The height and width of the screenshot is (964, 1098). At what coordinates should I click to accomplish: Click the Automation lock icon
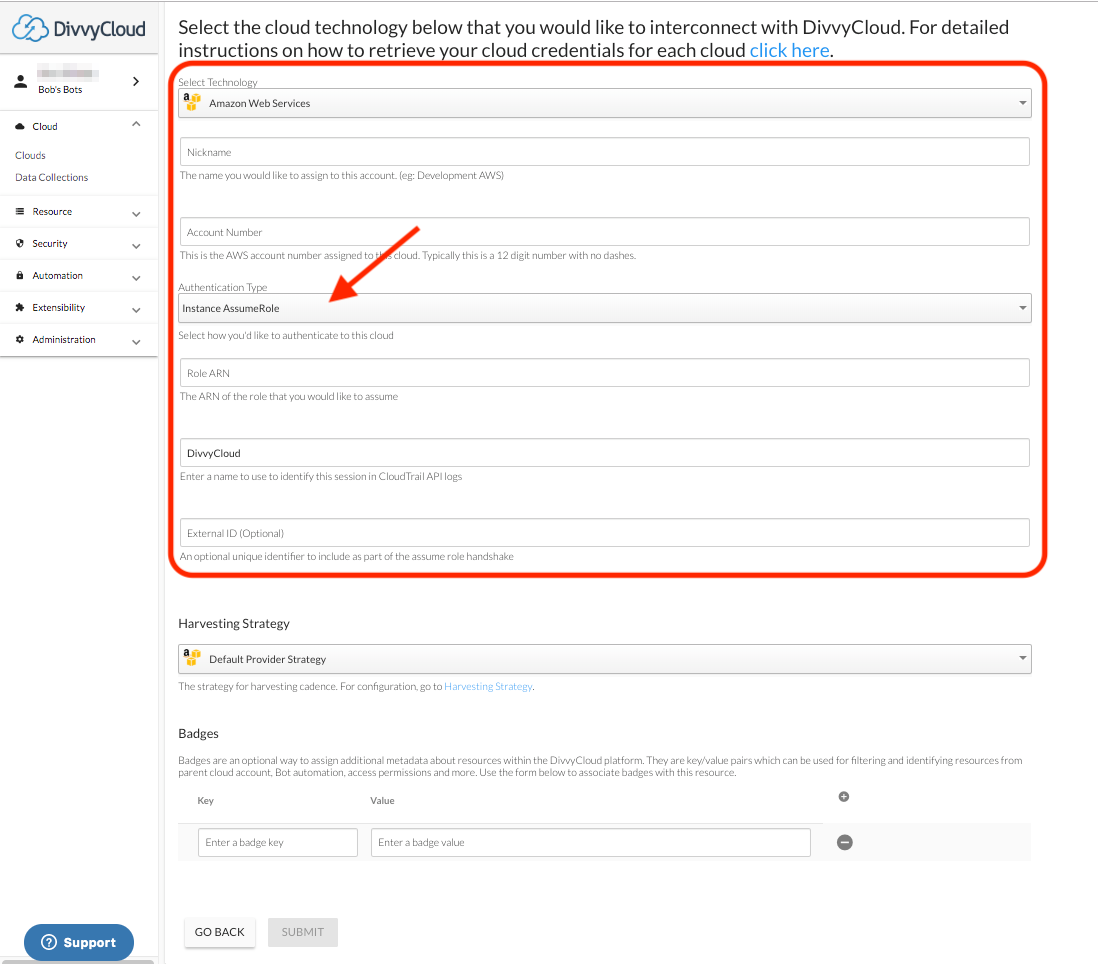coord(20,276)
